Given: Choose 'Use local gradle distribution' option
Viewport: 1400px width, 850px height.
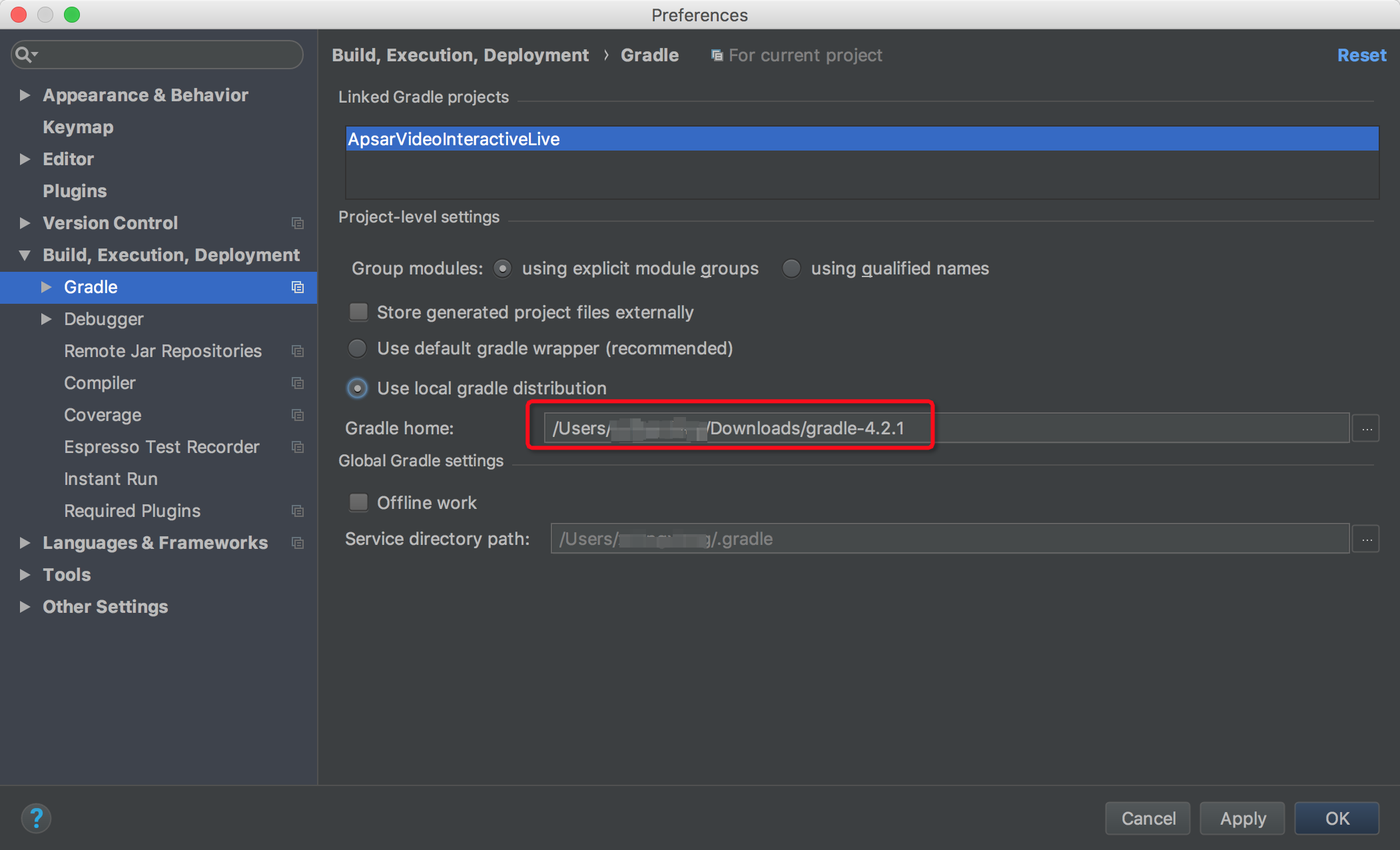Looking at the screenshot, I should pos(358,388).
